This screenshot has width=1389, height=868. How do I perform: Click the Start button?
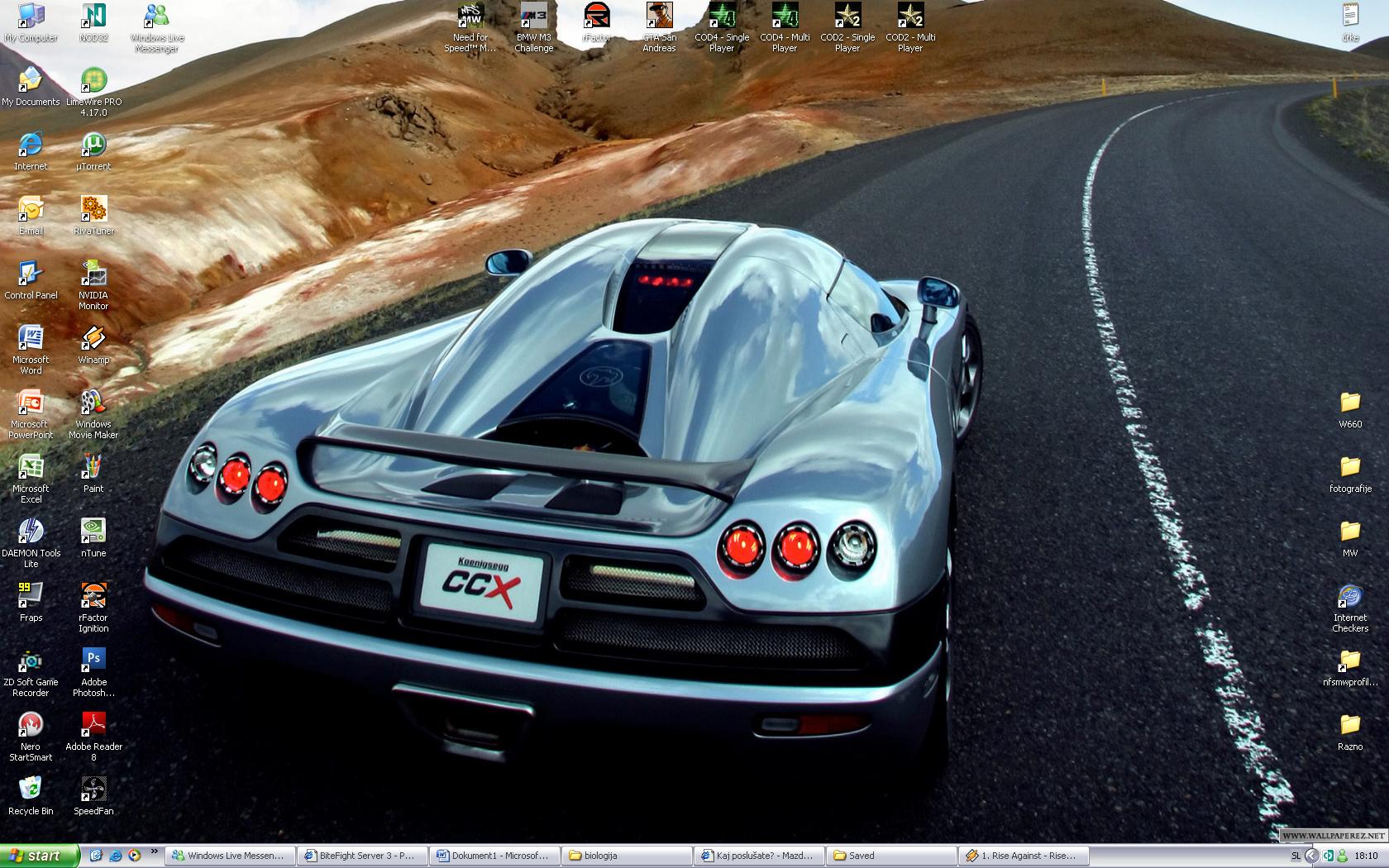pyautogui.click(x=39, y=856)
